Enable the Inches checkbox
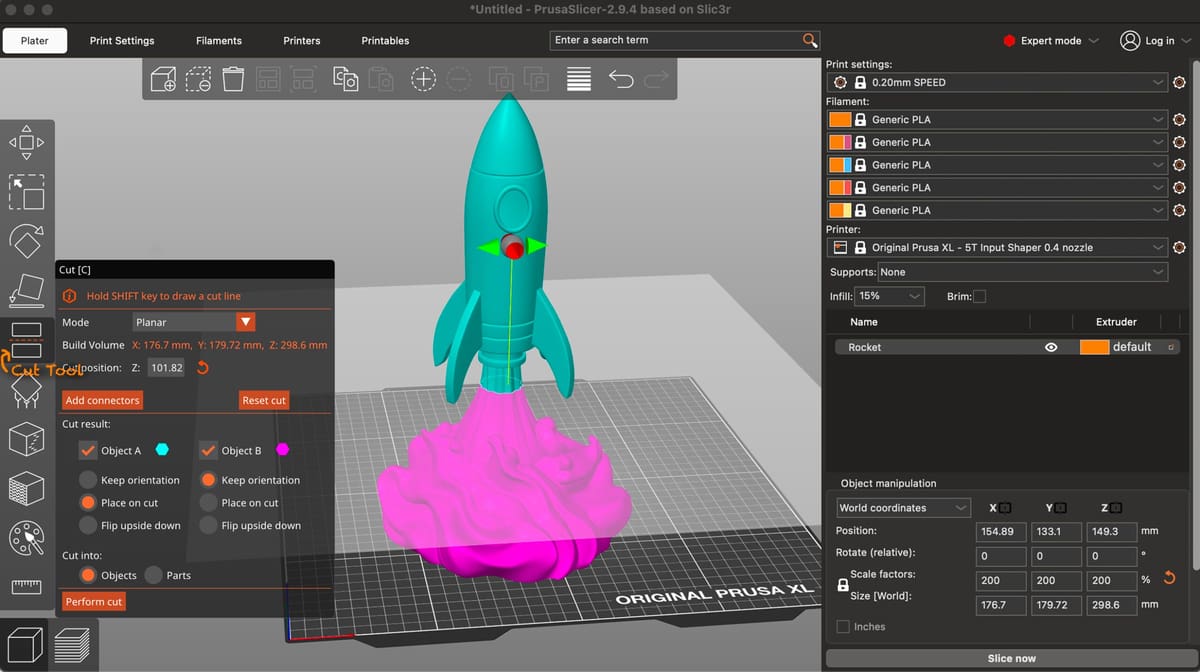Screen dimensions: 1200x672 pos(843,626)
